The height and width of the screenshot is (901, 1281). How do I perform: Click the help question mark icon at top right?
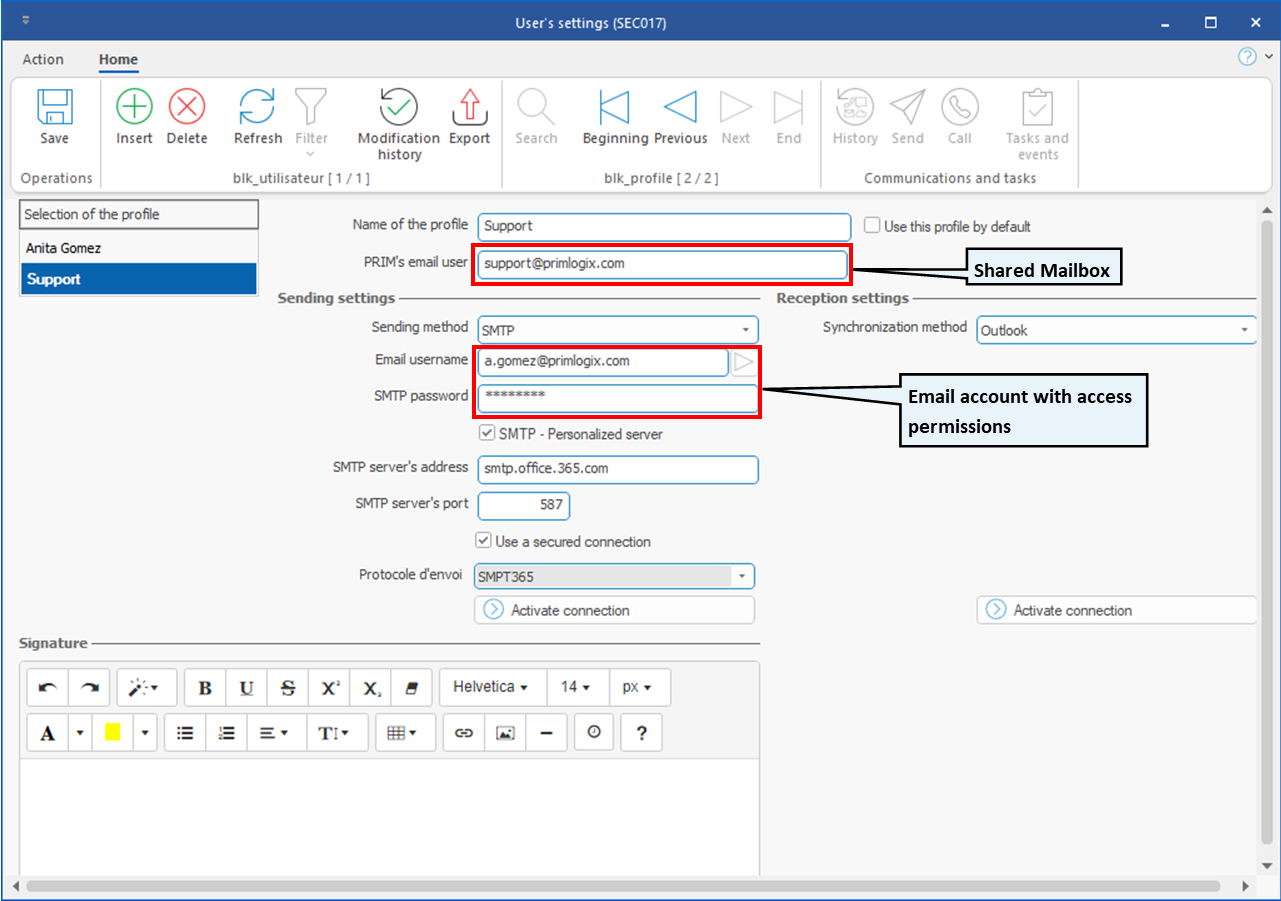coord(1247,57)
